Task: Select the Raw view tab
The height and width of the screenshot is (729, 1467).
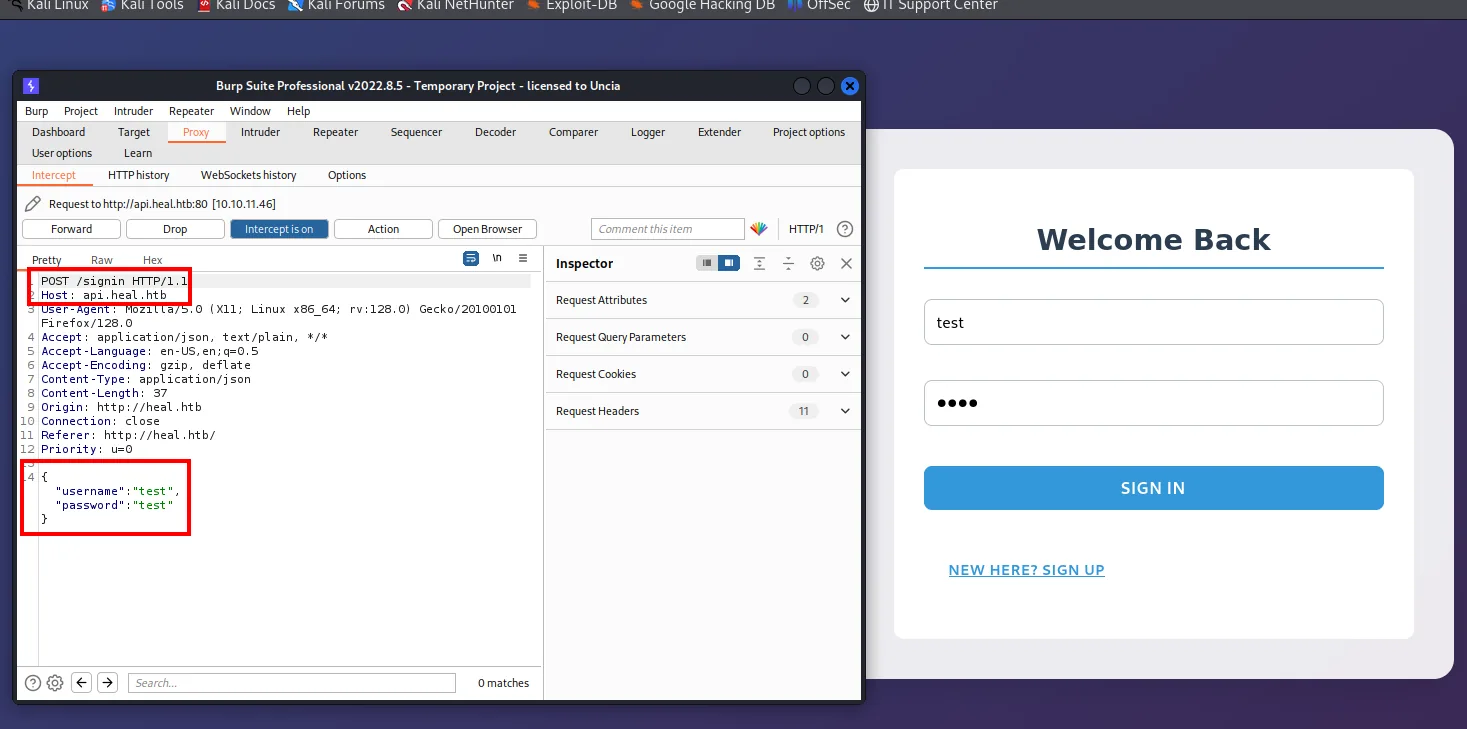Action: [102, 260]
